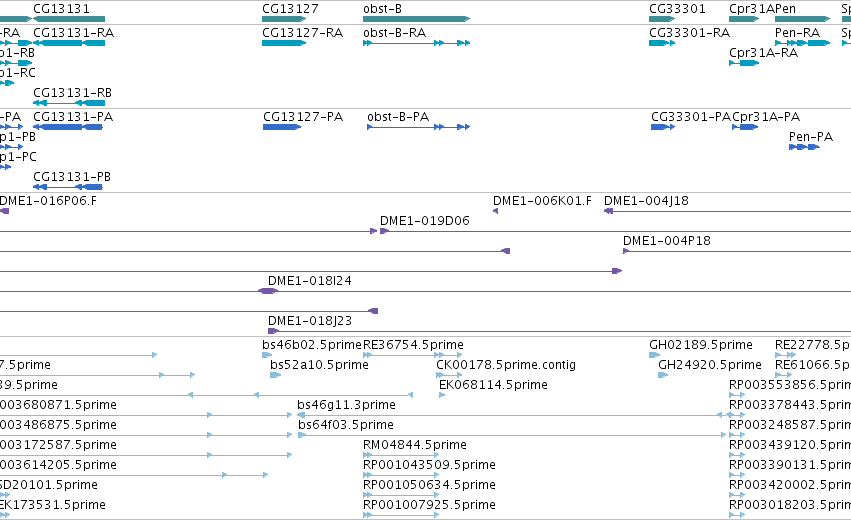
Task: Select the bs64f03.5prime EST feature
Action: [512, 435]
